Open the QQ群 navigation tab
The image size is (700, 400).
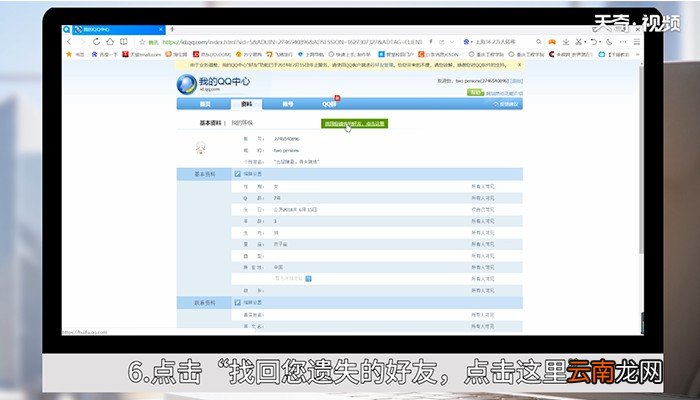click(x=329, y=104)
